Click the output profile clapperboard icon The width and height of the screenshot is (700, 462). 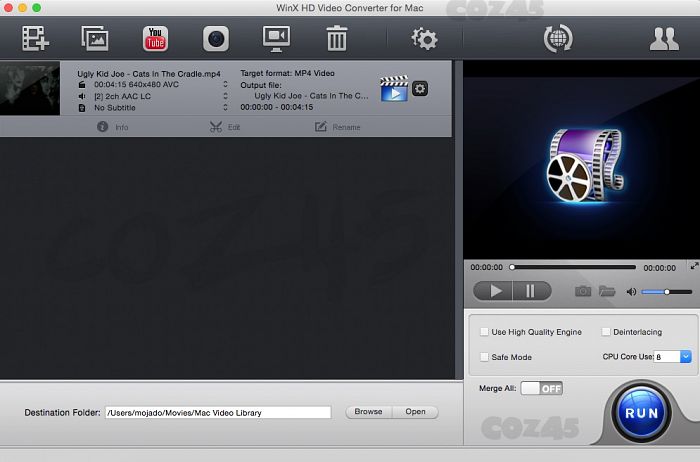coord(394,88)
